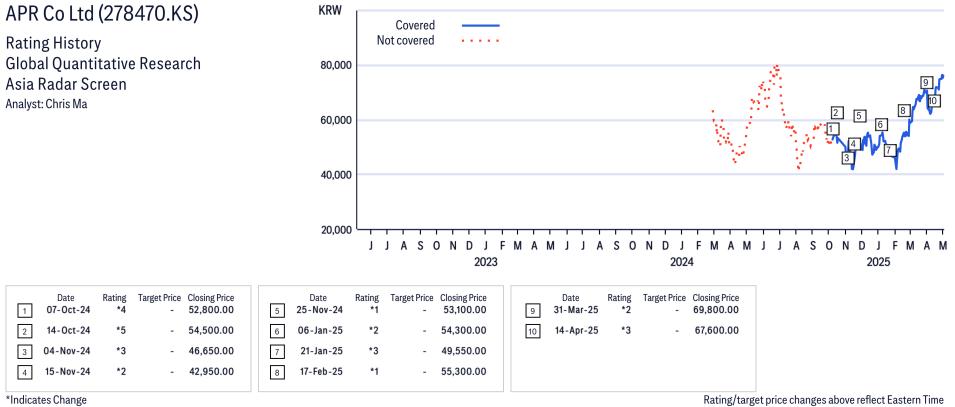Image resolution: width=955 pixels, height=407 pixels.
Task: Click the boxed 1 icon in table
Action: (x=24, y=311)
